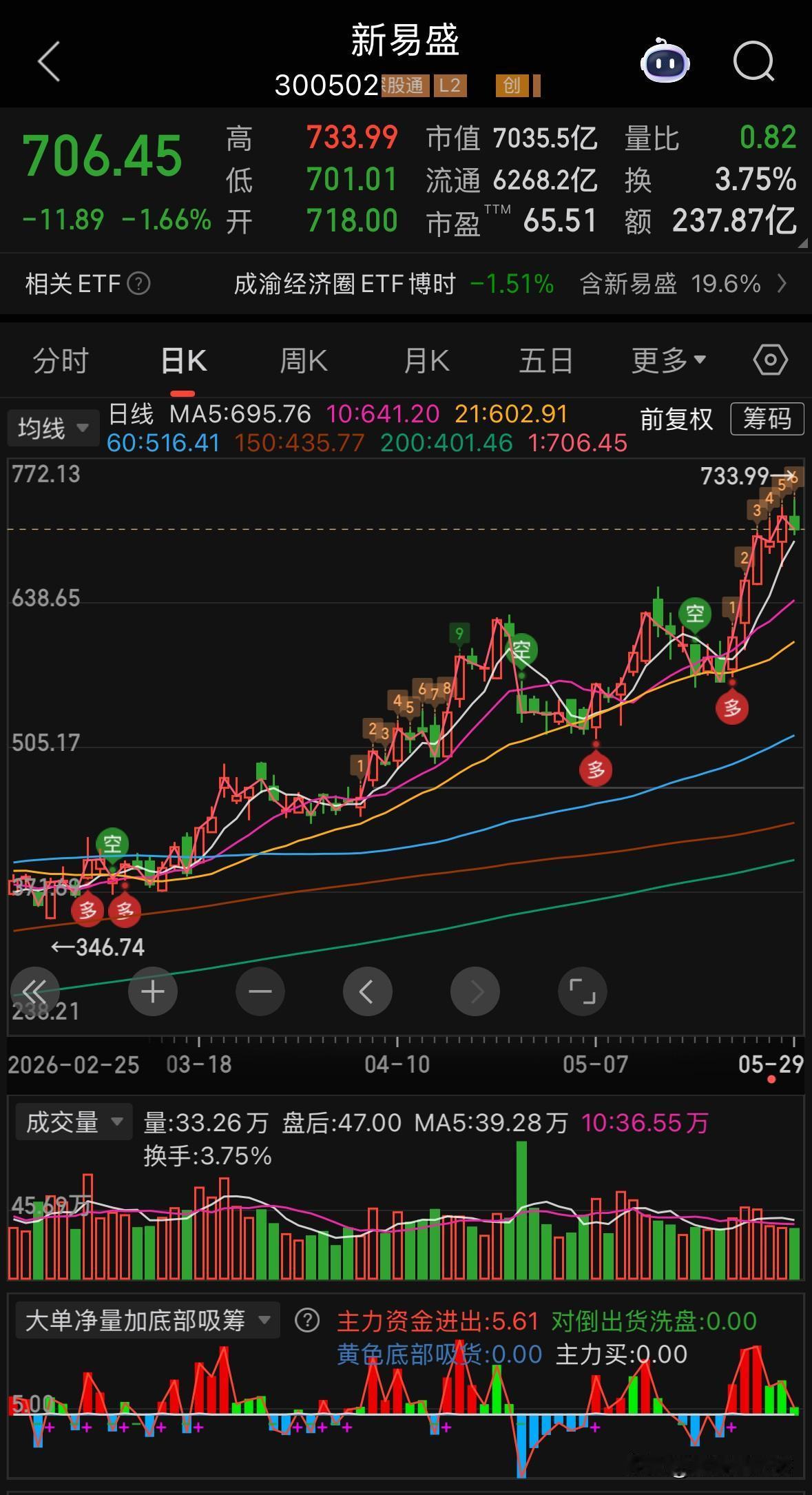Click help icon next to 大单净量加底部吸筹
The height and width of the screenshot is (1495, 812).
click(307, 1321)
